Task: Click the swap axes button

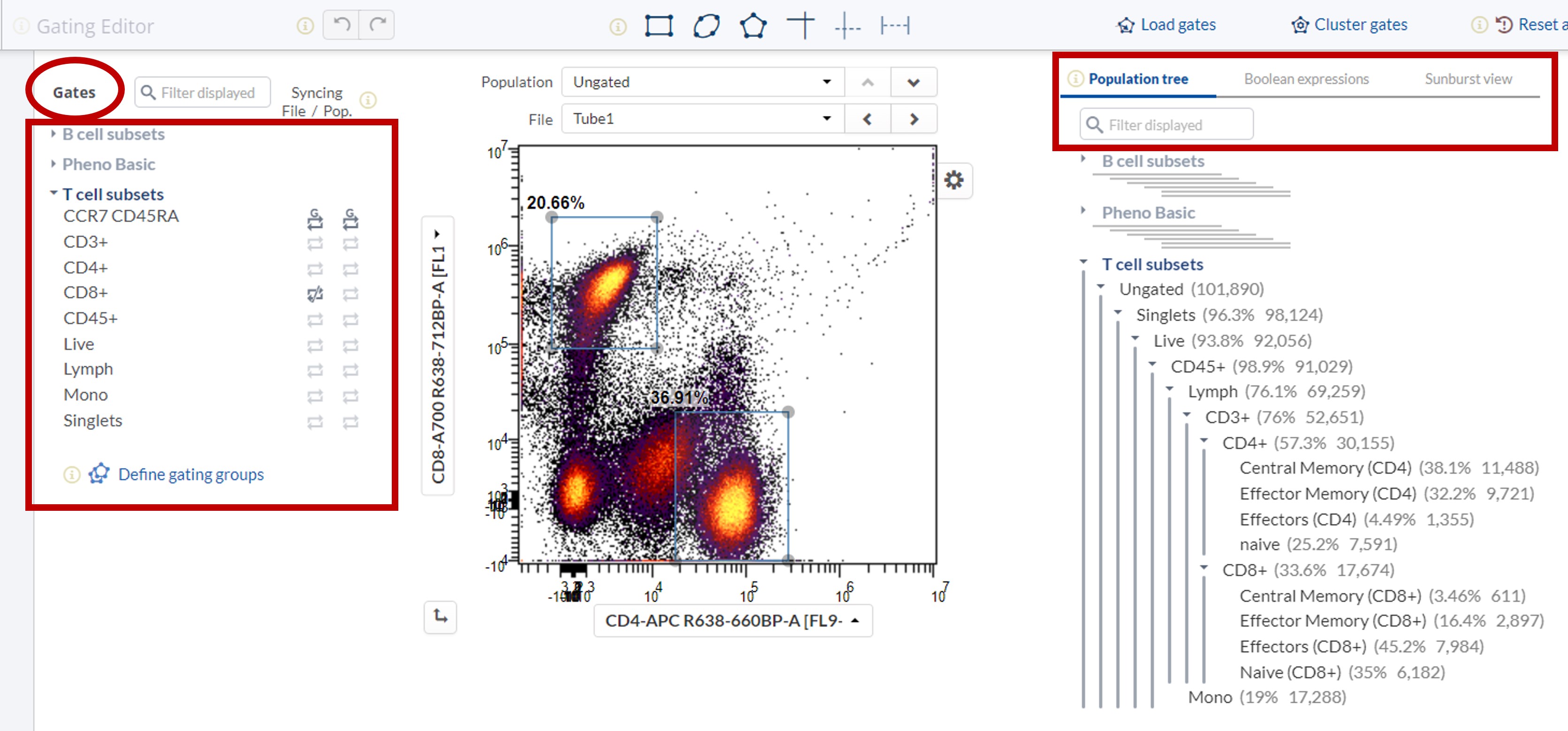Action: click(440, 616)
